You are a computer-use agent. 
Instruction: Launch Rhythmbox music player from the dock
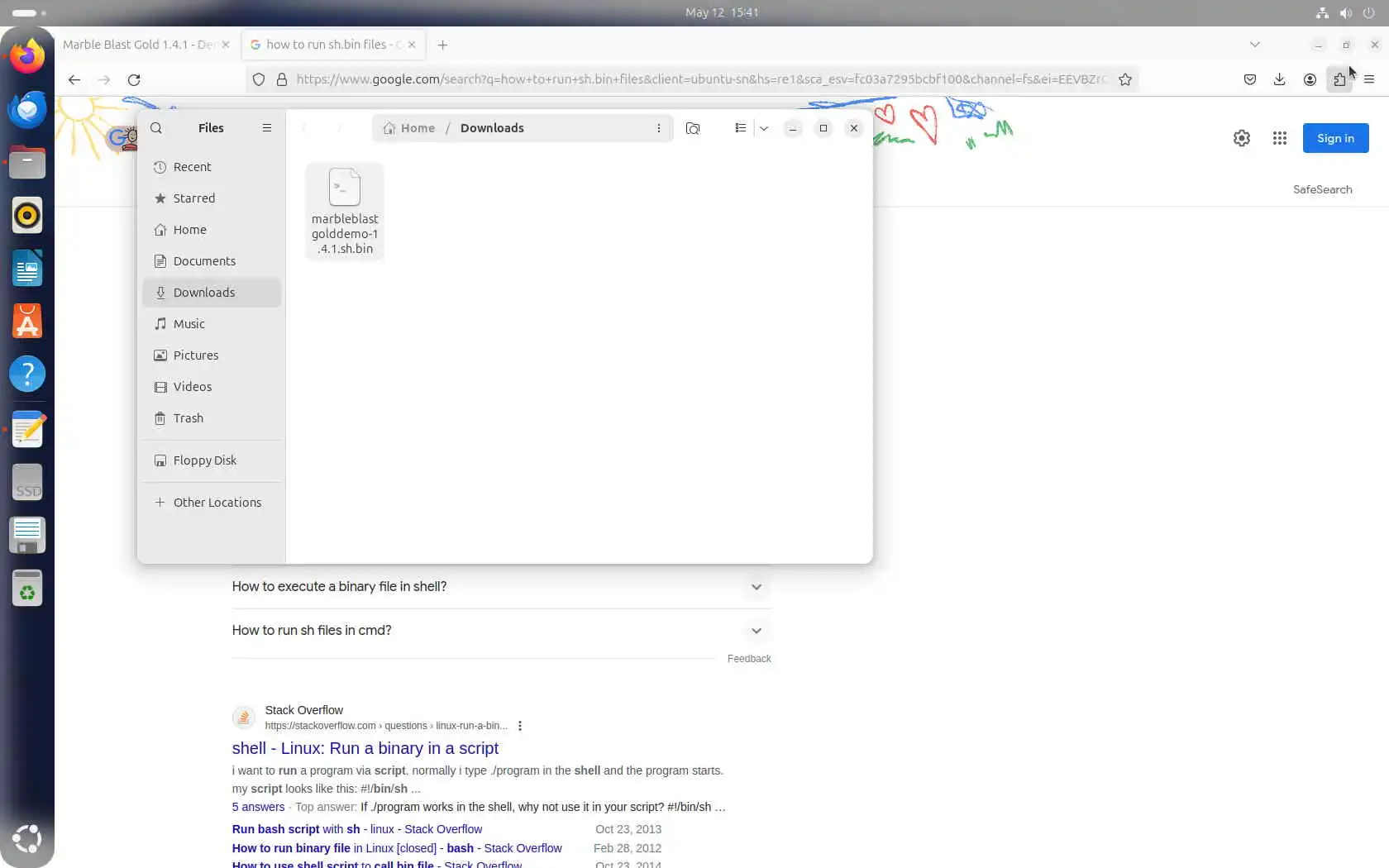tap(27, 215)
